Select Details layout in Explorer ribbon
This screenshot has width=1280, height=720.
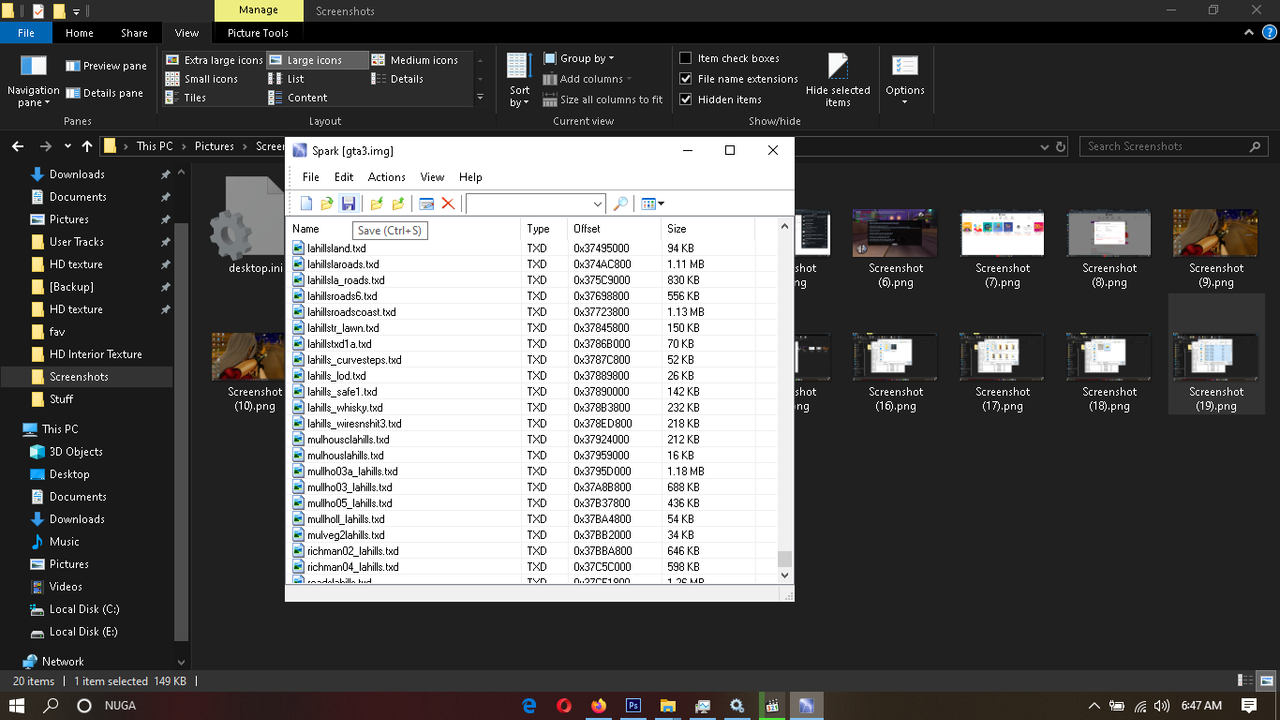pyautogui.click(x=398, y=79)
